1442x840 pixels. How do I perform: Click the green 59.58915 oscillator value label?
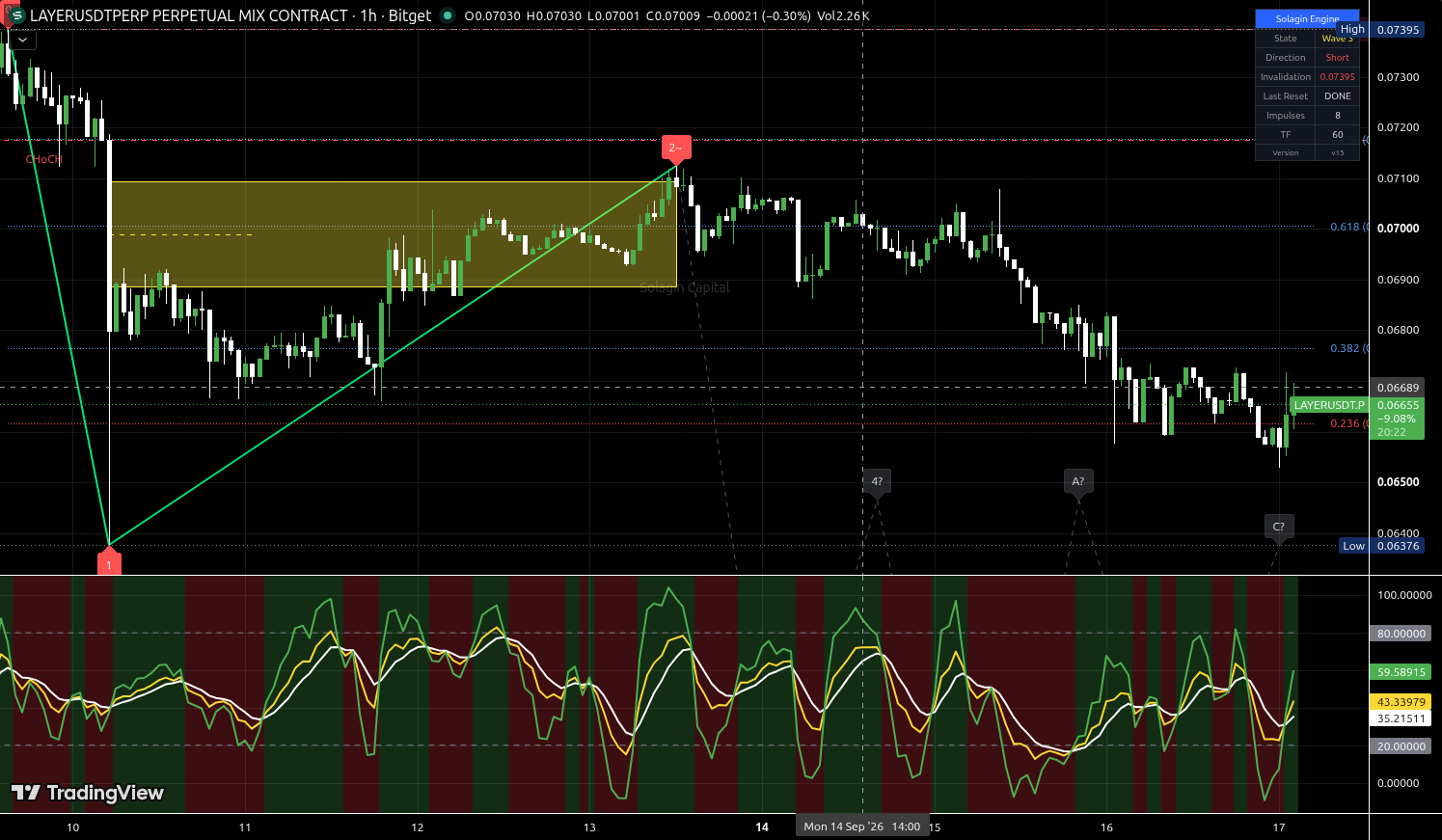tap(1402, 672)
